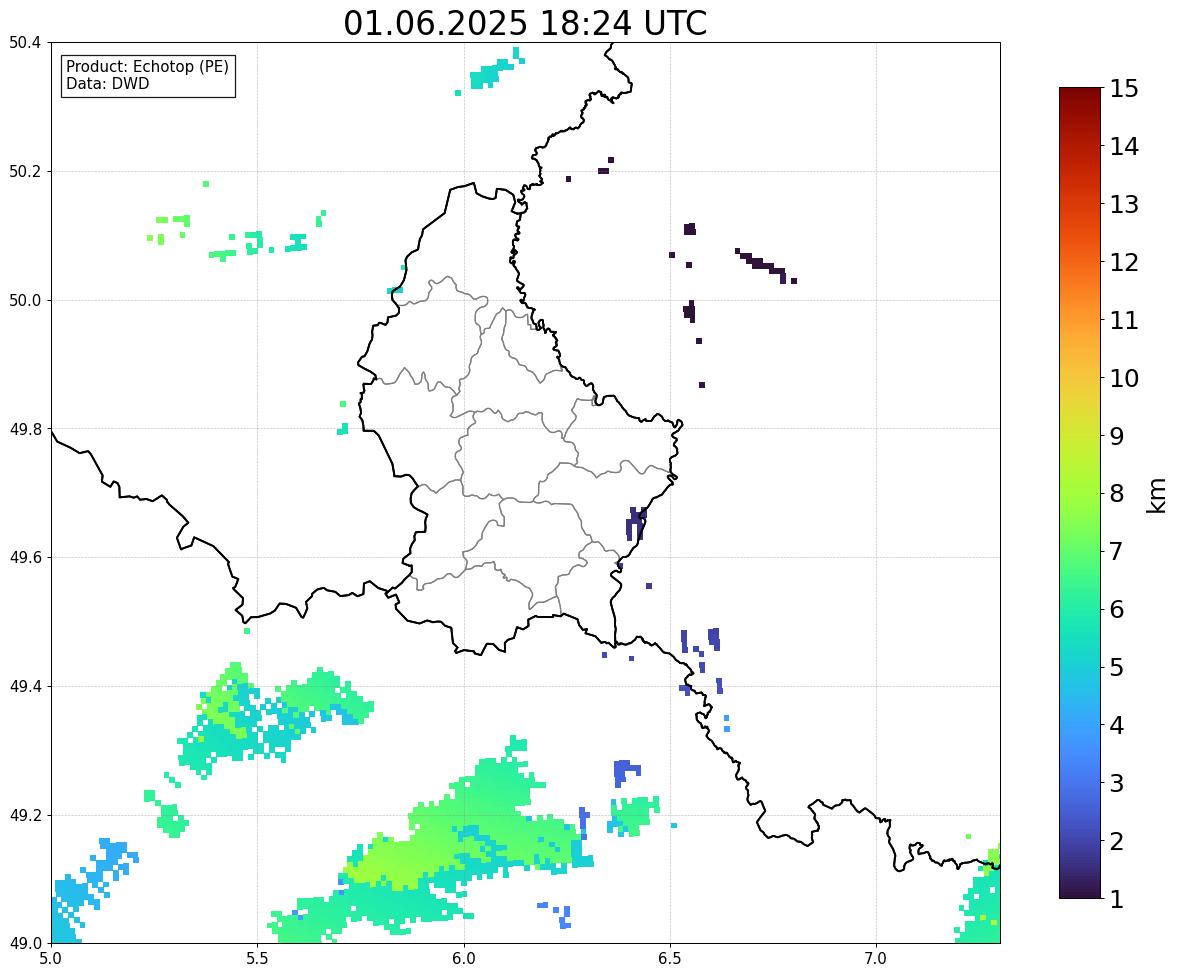The height and width of the screenshot is (976, 1178).
Task: Click the 'Product: Echotop (PE)' legend line
Action: 147,67
